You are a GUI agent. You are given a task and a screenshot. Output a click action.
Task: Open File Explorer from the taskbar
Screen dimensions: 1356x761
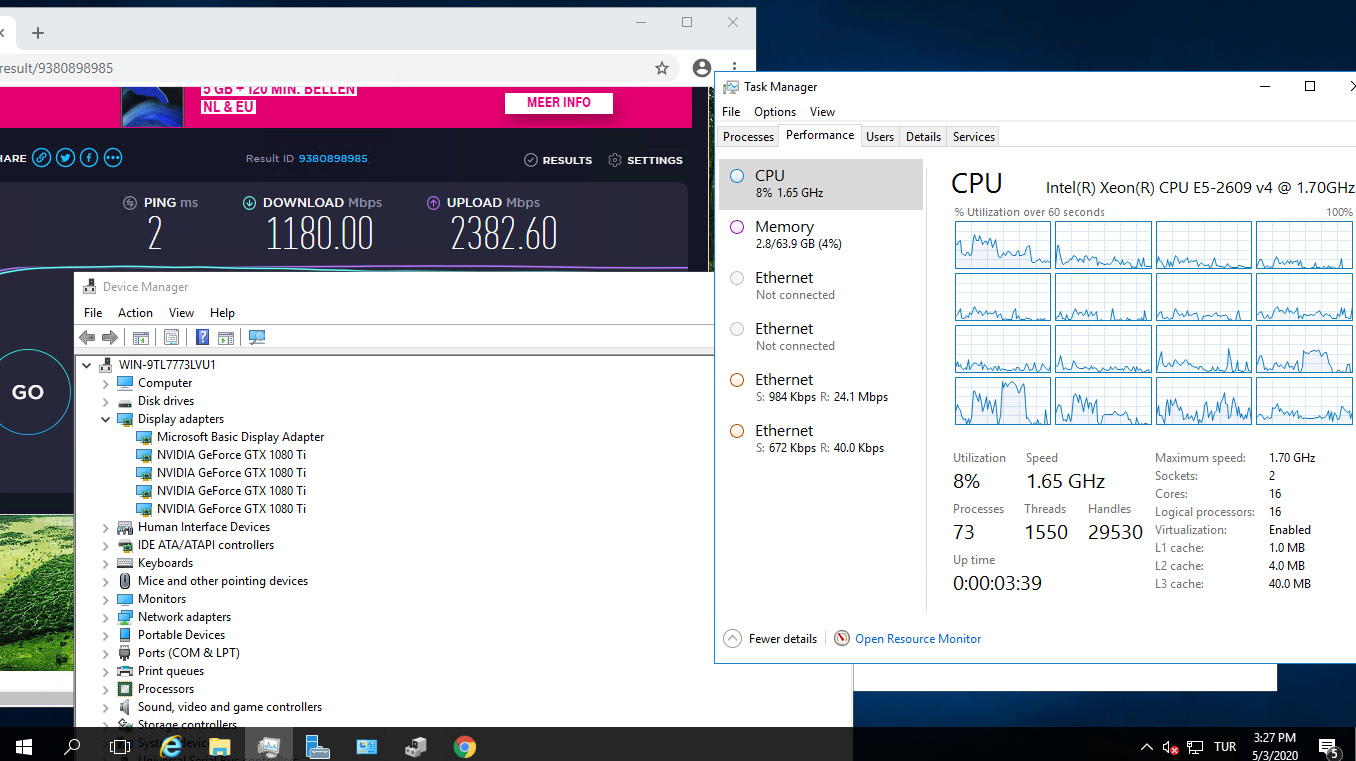click(x=220, y=746)
